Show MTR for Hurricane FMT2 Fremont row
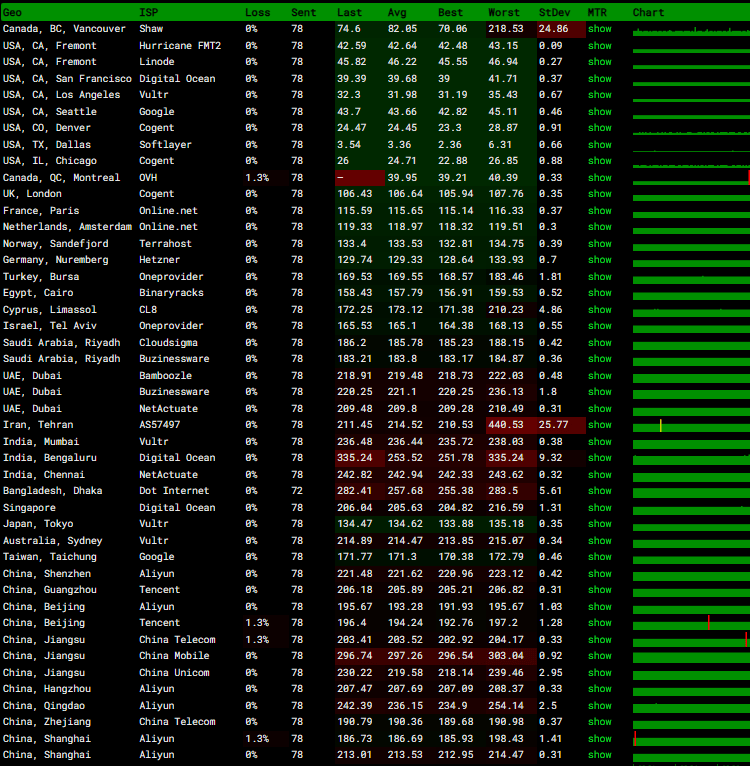Screen dimensions: 750x766 pos(600,45)
